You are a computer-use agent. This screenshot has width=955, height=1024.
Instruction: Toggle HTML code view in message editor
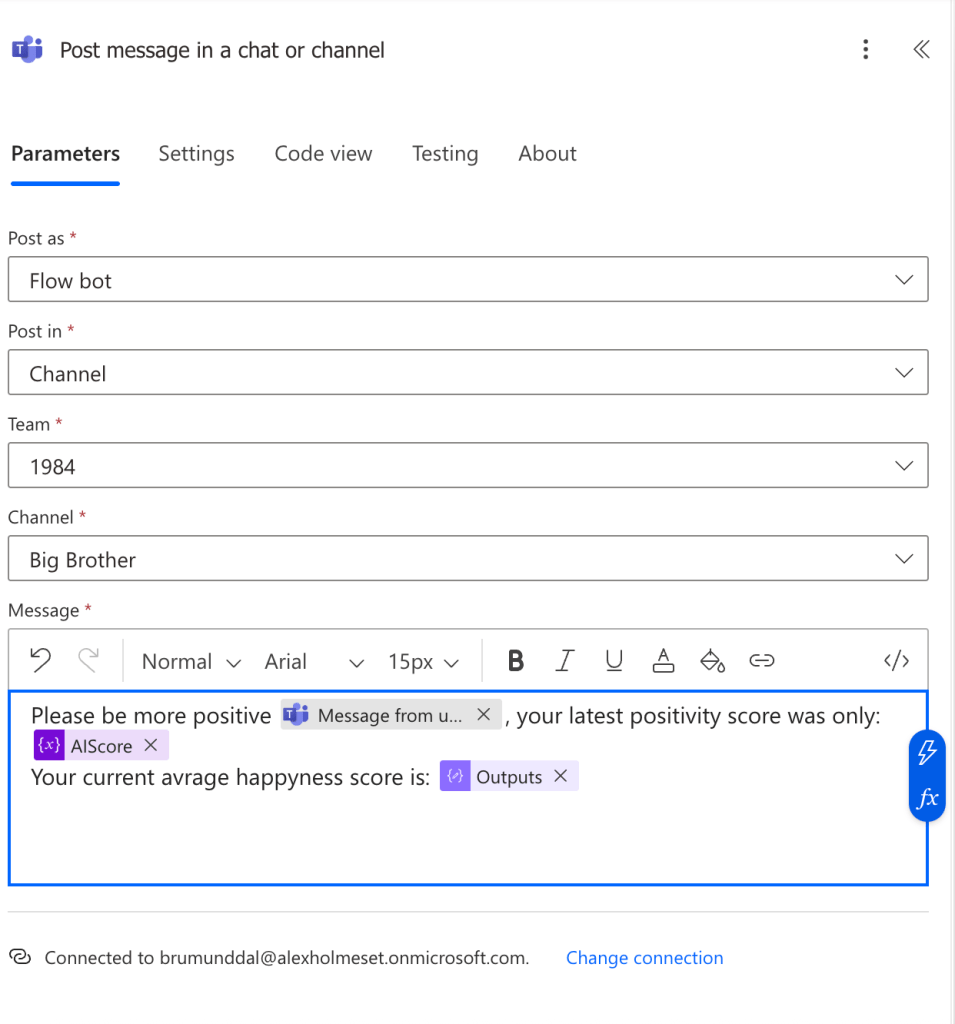point(896,661)
